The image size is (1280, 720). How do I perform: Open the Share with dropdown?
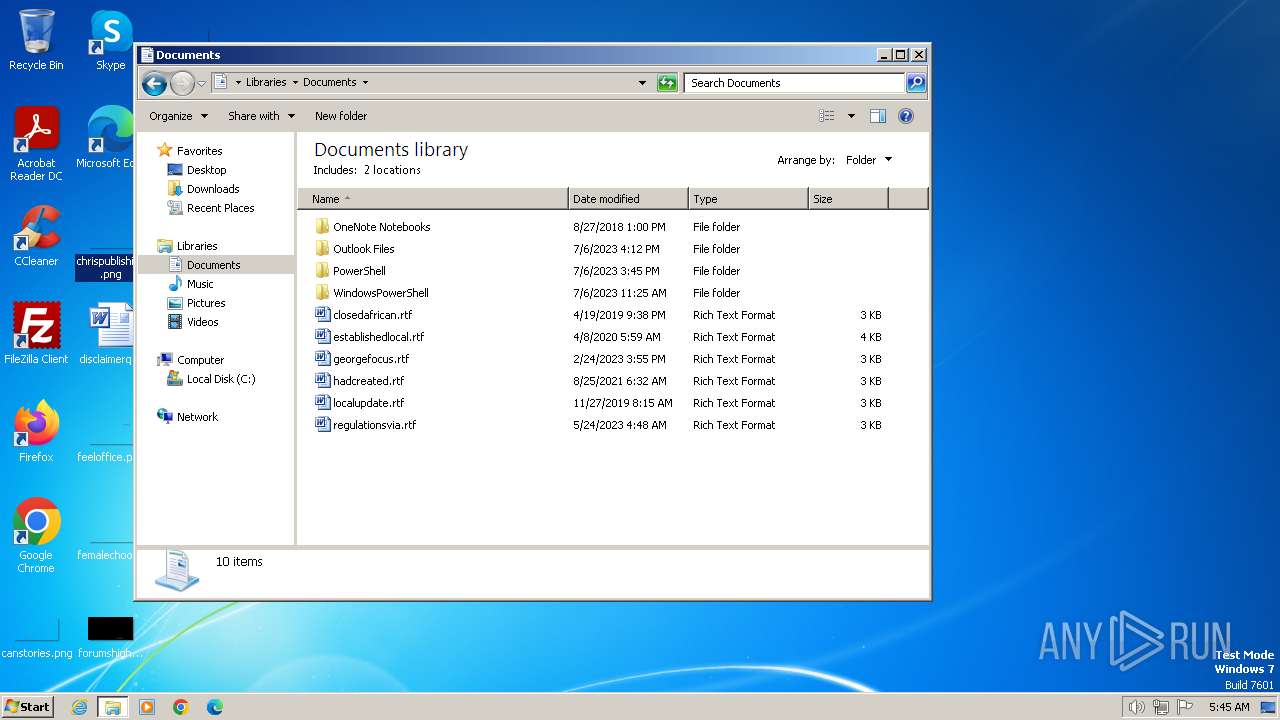pos(261,116)
